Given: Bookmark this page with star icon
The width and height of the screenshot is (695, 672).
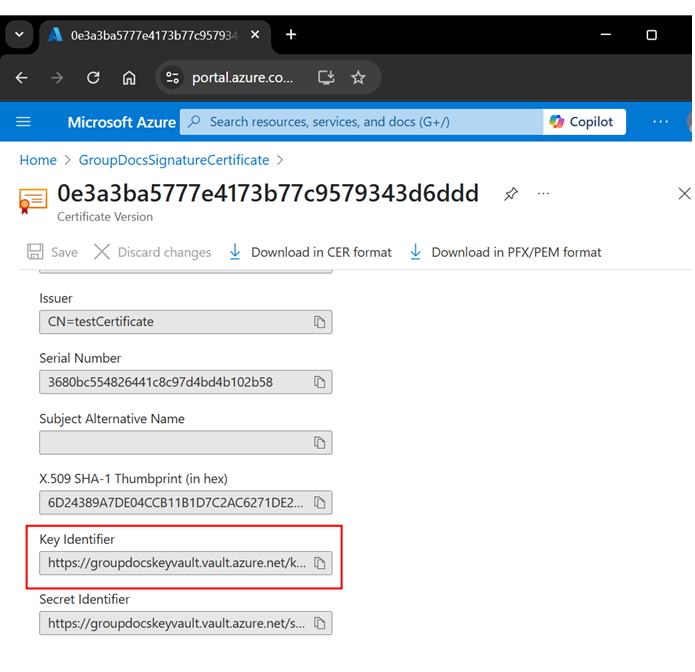Looking at the screenshot, I should [358, 78].
